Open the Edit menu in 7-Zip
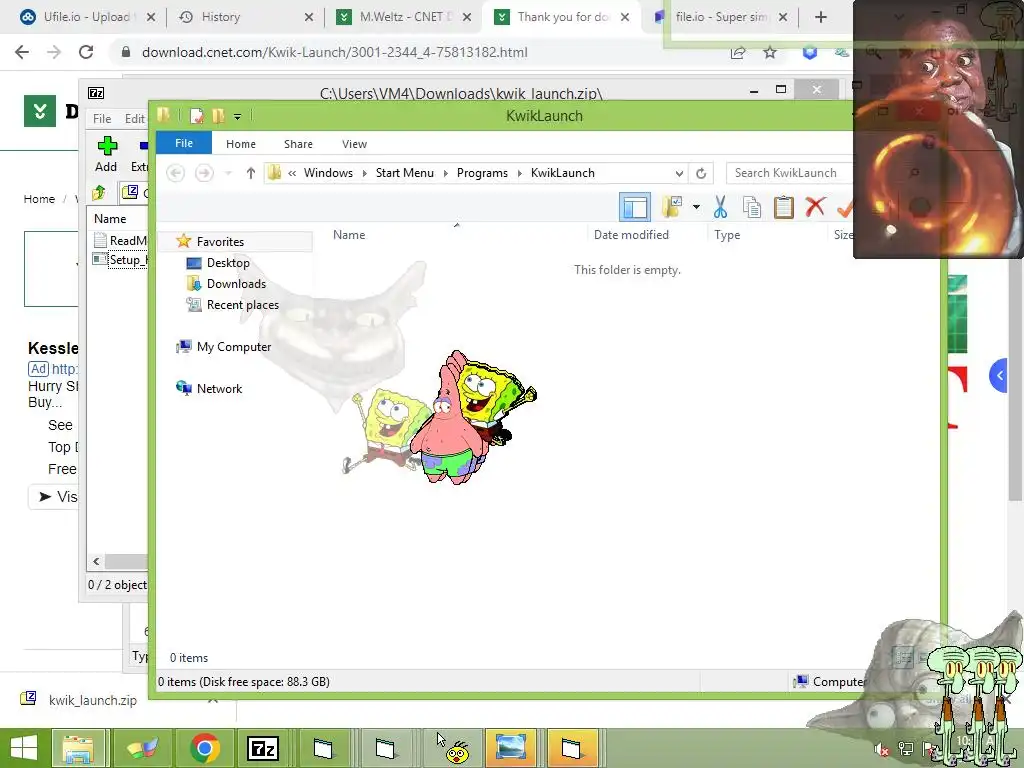The width and height of the screenshot is (1024, 768). tap(135, 119)
